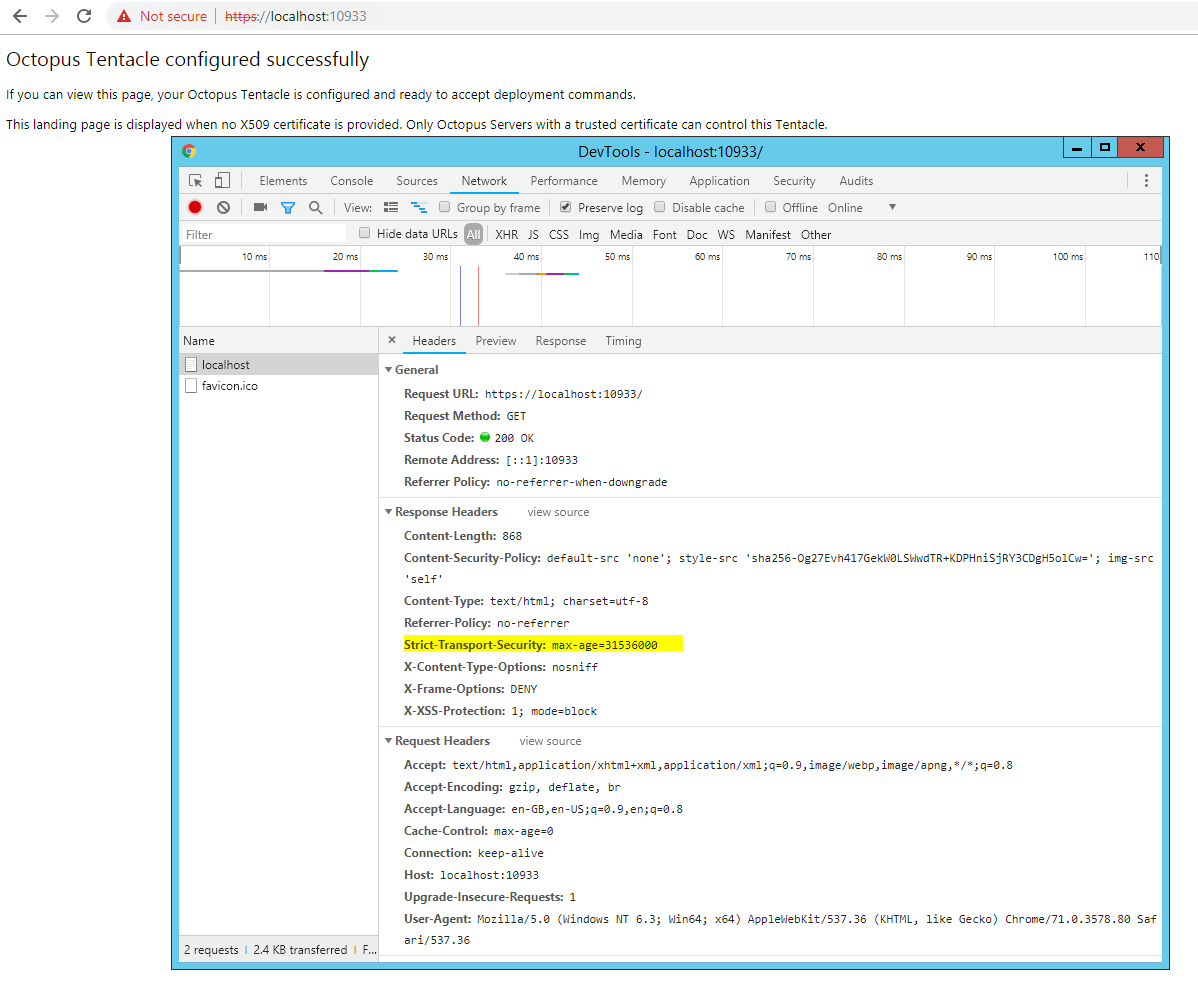Use large request rows view icon
This screenshot has width=1198, height=997.
[x=391, y=207]
